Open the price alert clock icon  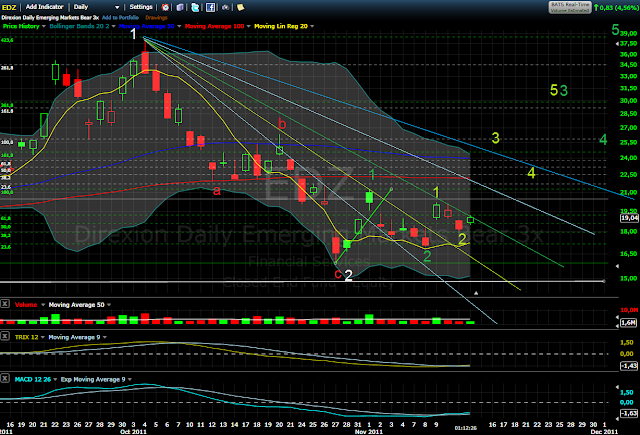tap(165, 7)
